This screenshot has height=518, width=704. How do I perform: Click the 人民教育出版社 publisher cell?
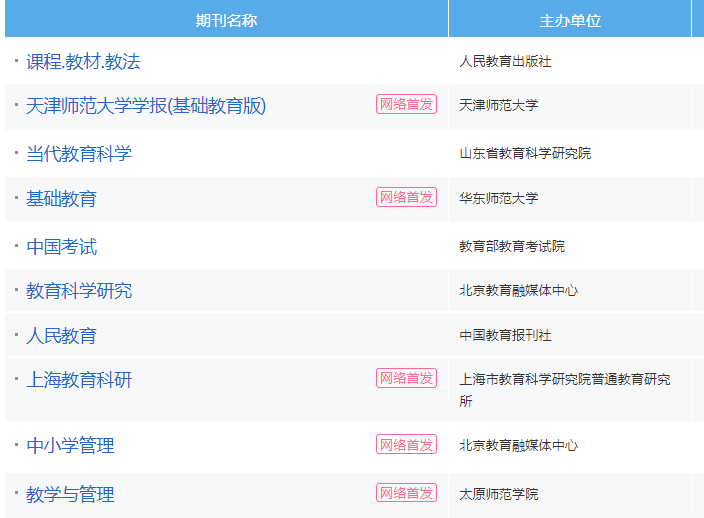[x=505, y=62]
